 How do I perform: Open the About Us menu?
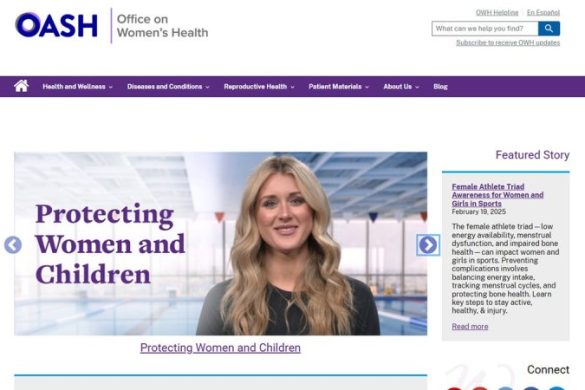click(x=401, y=87)
